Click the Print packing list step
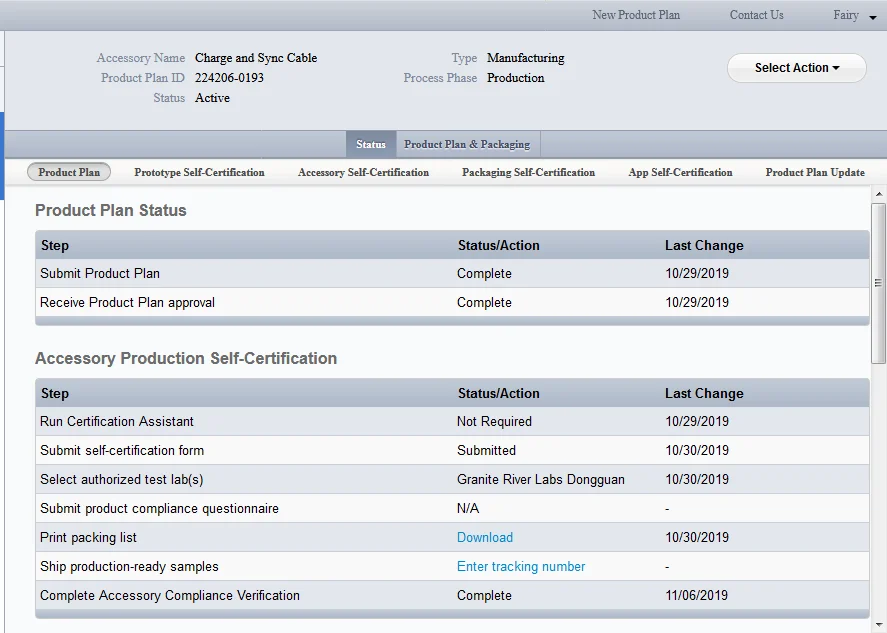This screenshot has height=633, width=887. click(88, 537)
